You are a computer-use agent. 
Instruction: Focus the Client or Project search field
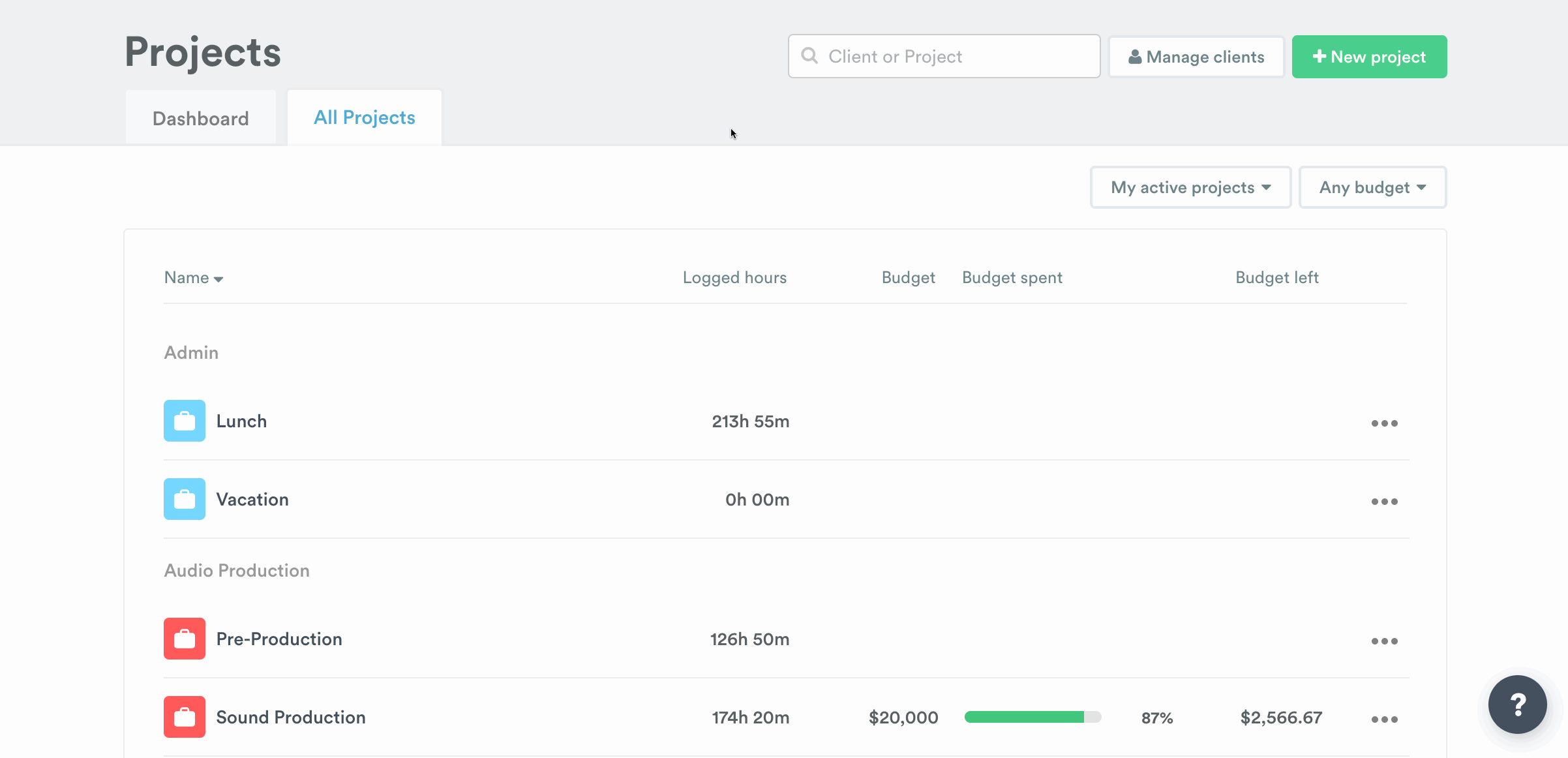tap(959, 57)
